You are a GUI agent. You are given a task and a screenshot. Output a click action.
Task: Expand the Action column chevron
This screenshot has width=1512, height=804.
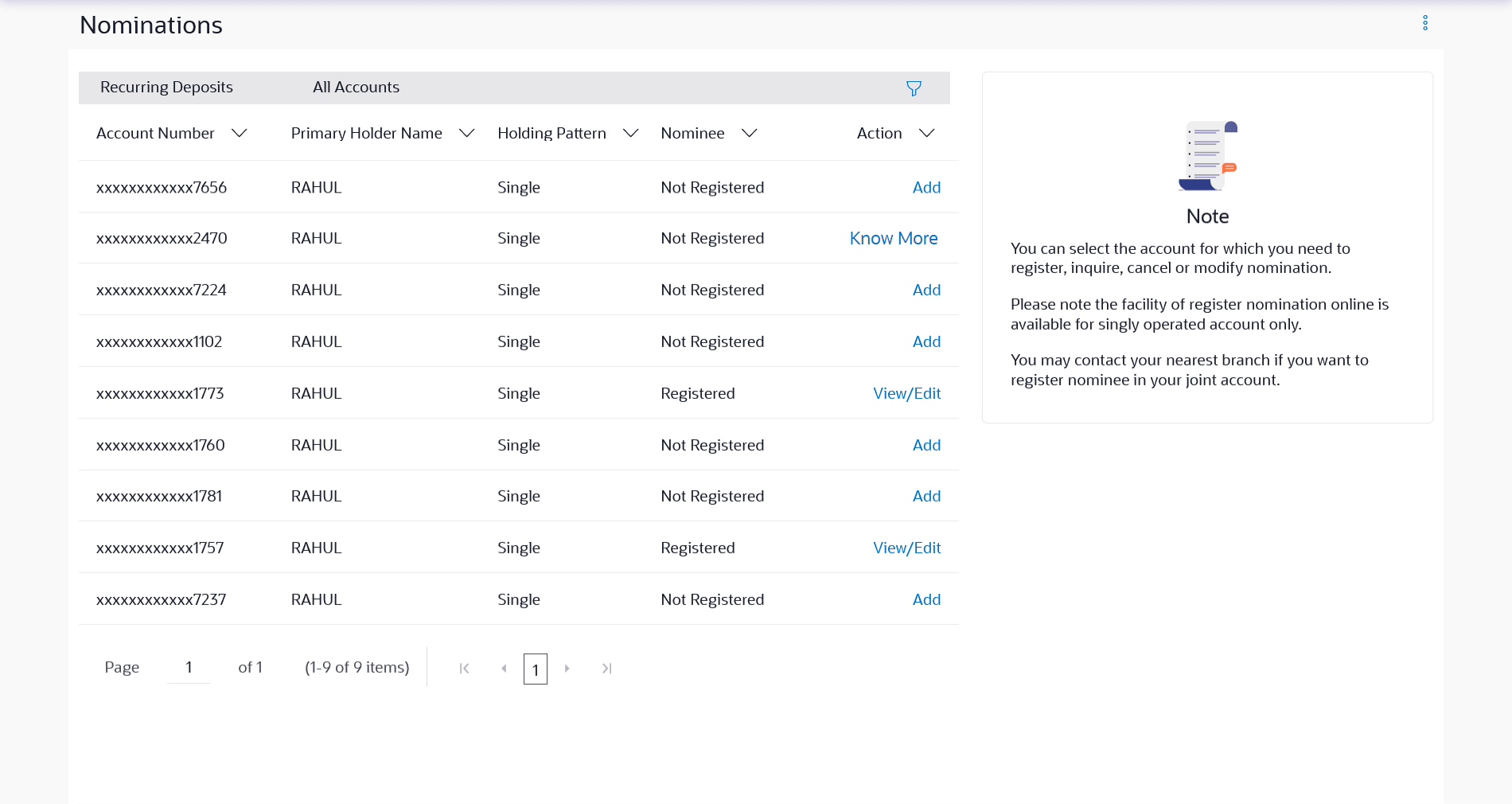(926, 133)
